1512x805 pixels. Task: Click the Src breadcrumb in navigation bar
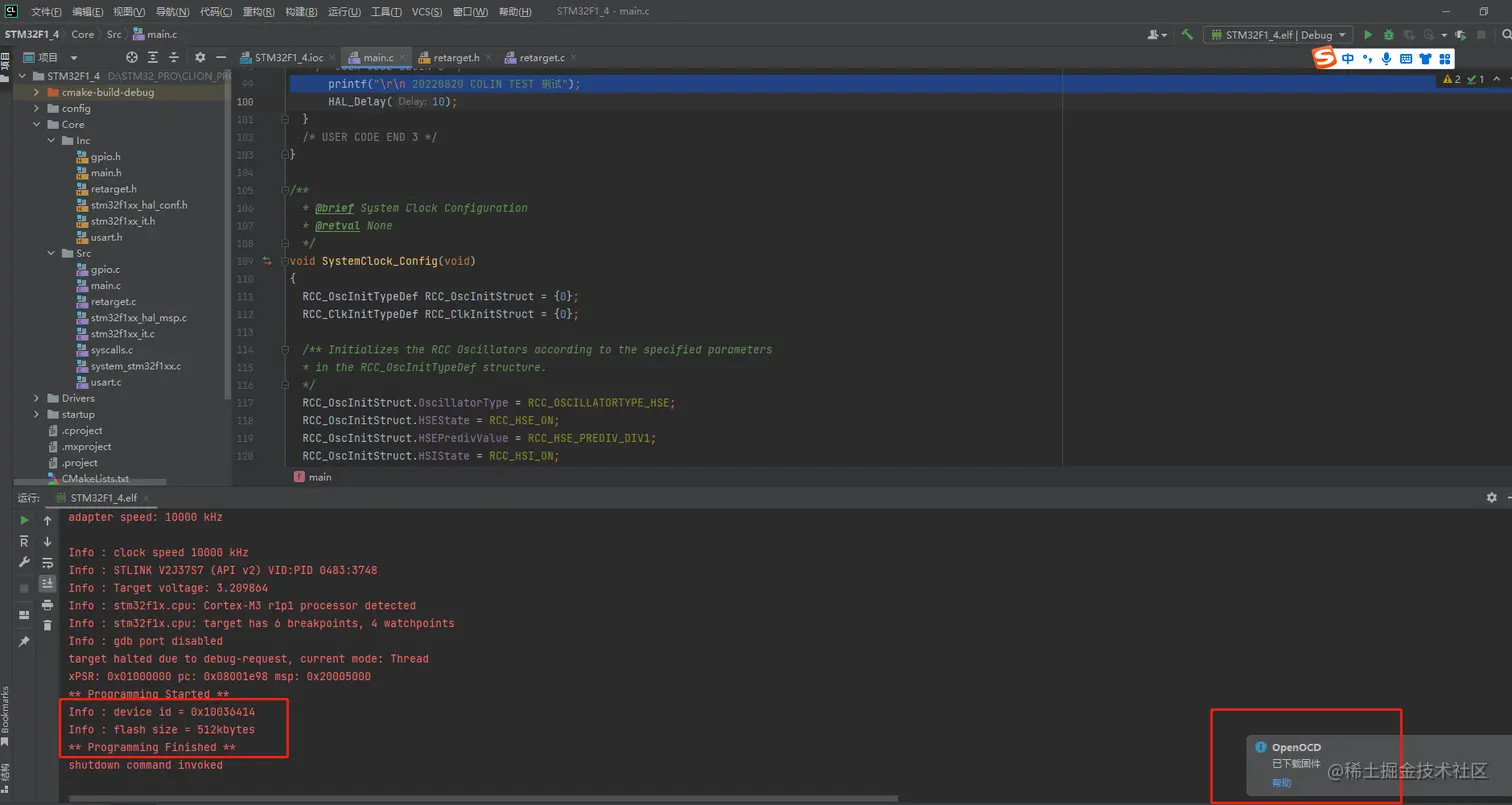(x=115, y=34)
